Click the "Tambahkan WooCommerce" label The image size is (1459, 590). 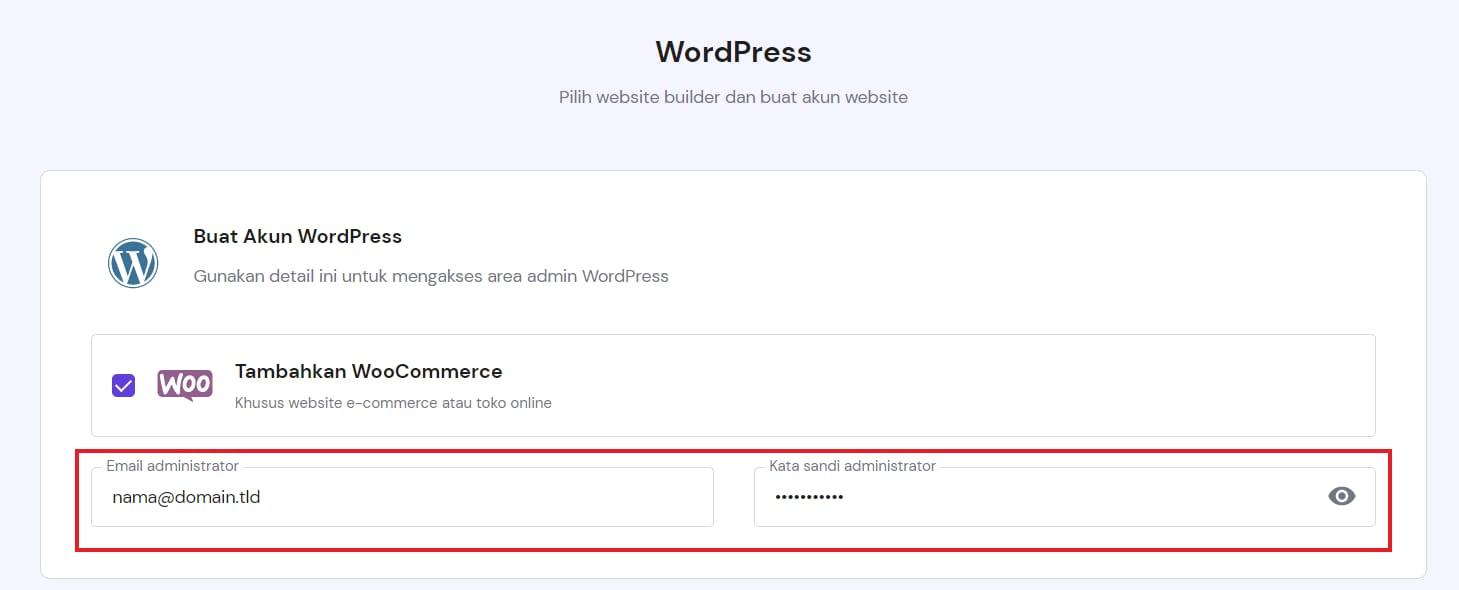click(x=369, y=372)
